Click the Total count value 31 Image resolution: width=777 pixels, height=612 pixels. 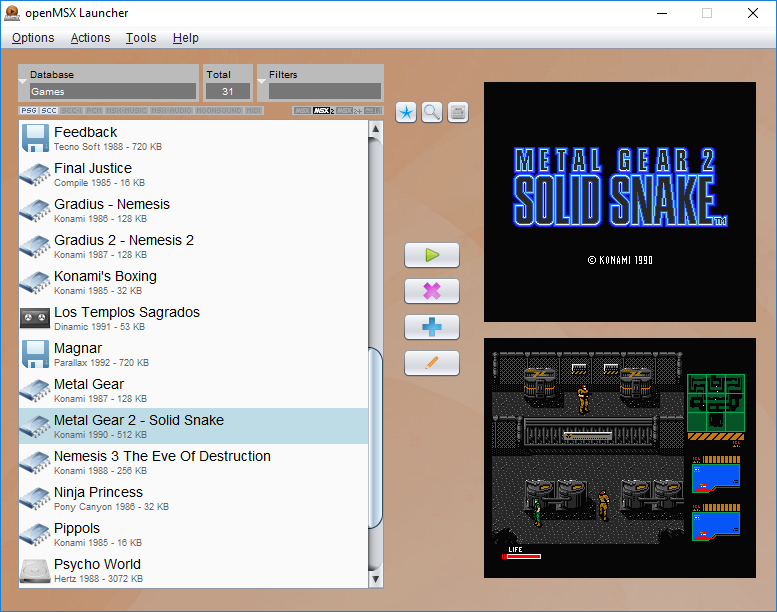(227, 91)
